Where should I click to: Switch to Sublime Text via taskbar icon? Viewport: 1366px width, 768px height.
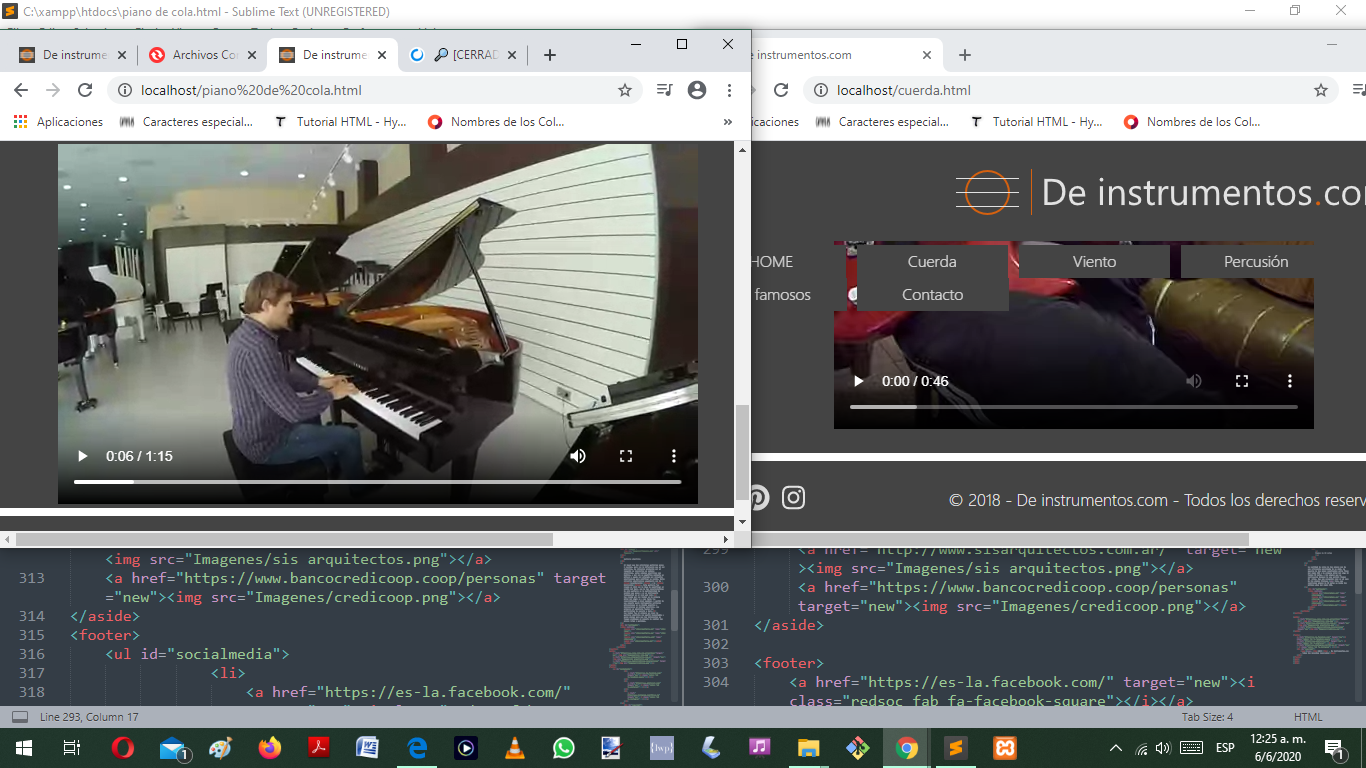coord(955,748)
